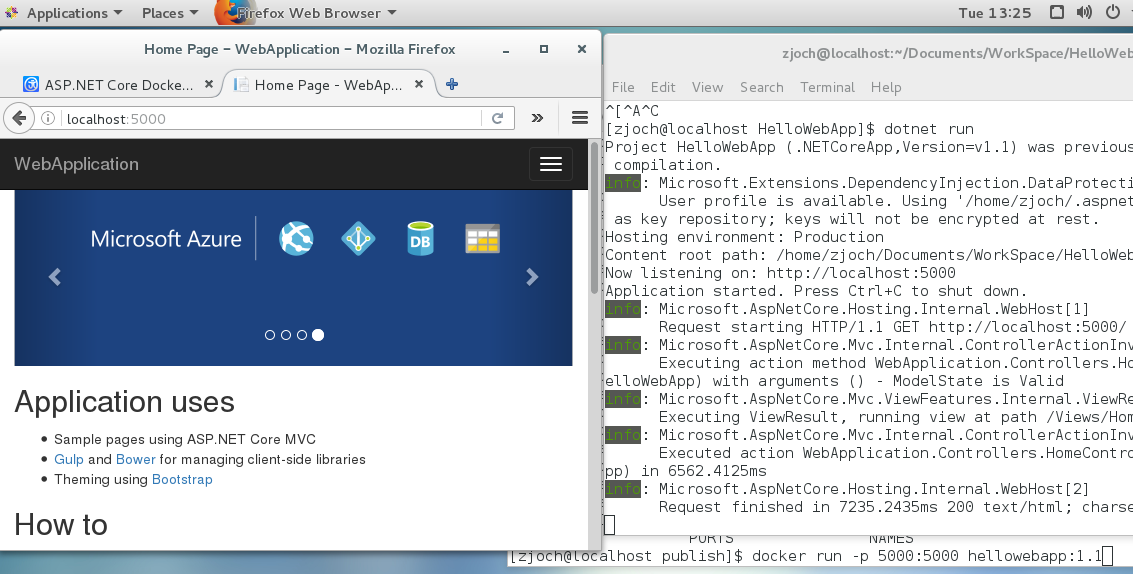
Task: Click the 'Application uses' heading
Action: tap(124, 402)
